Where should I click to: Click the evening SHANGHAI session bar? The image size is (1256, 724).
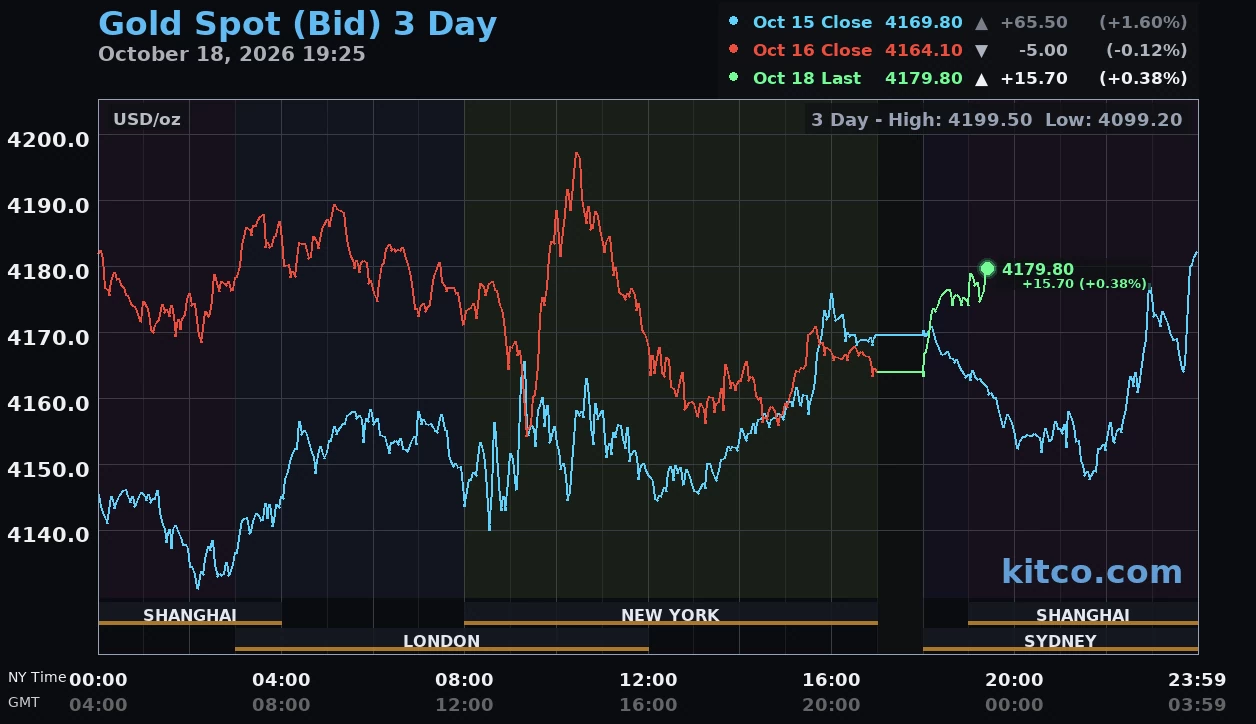coord(1082,614)
